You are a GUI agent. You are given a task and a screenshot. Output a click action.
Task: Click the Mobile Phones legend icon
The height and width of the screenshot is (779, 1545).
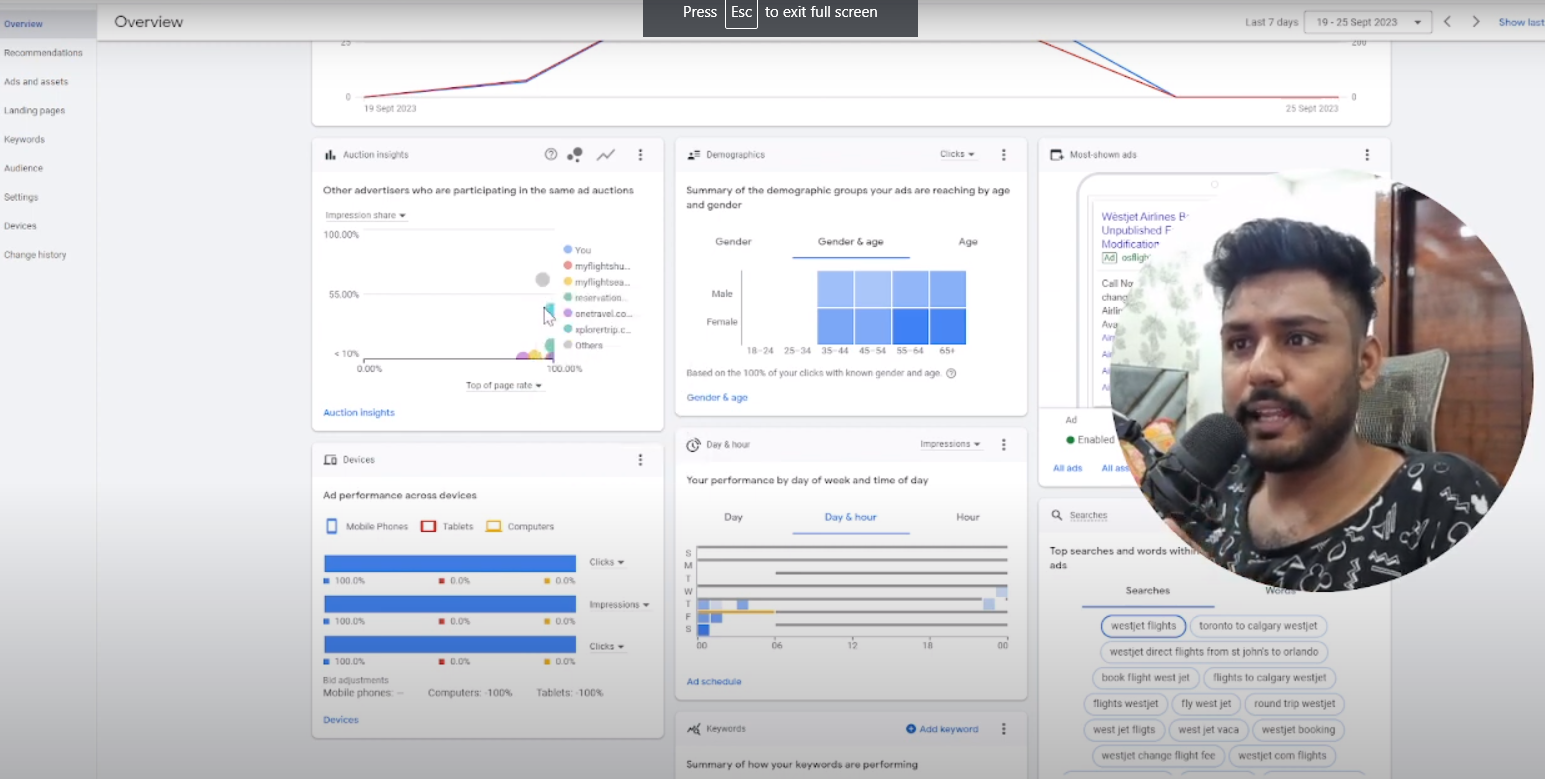(332, 526)
